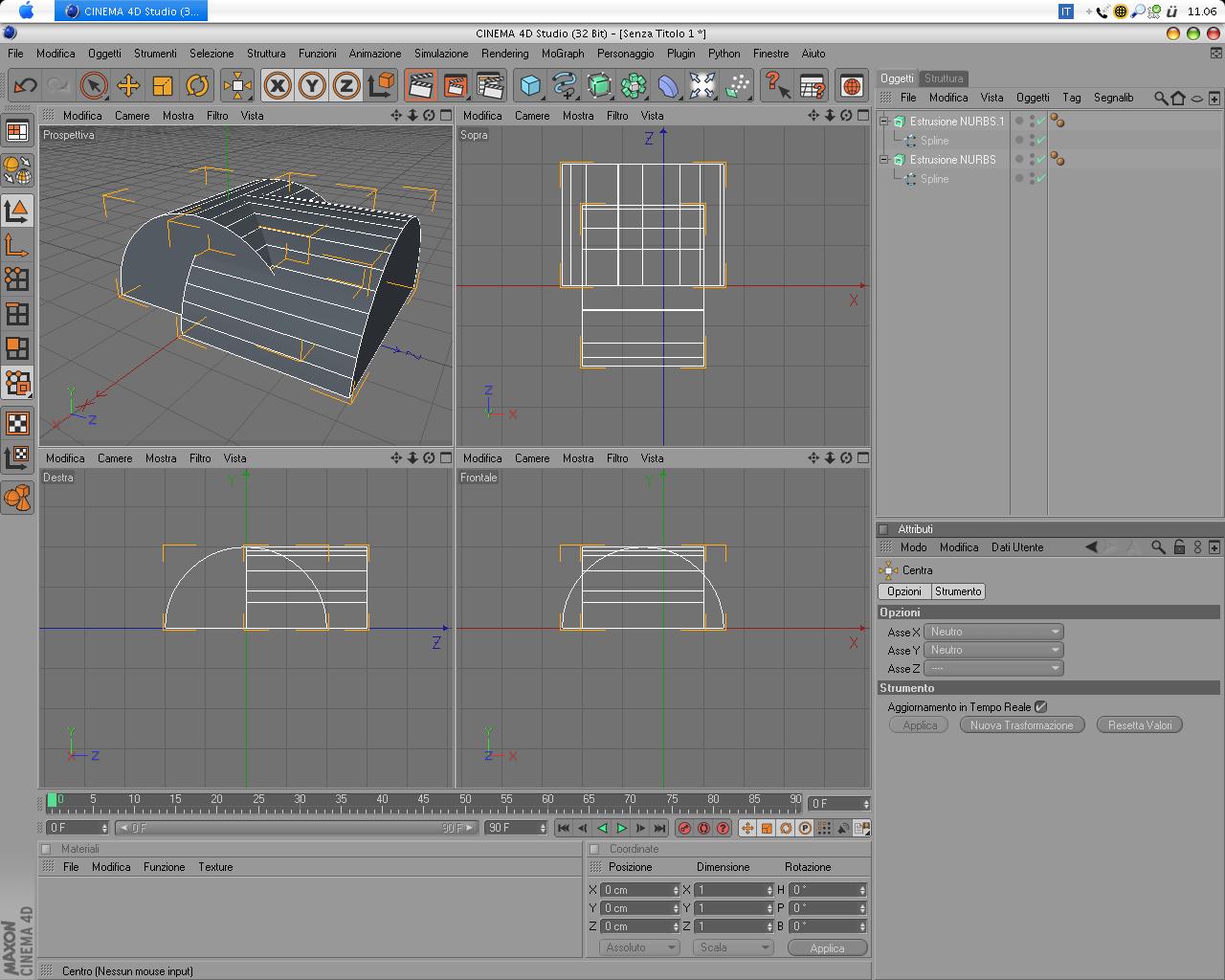Image resolution: width=1225 pixels, height=980 pixels.
Task: Click the Deformer bend object icon
Action: coord(668,86)
